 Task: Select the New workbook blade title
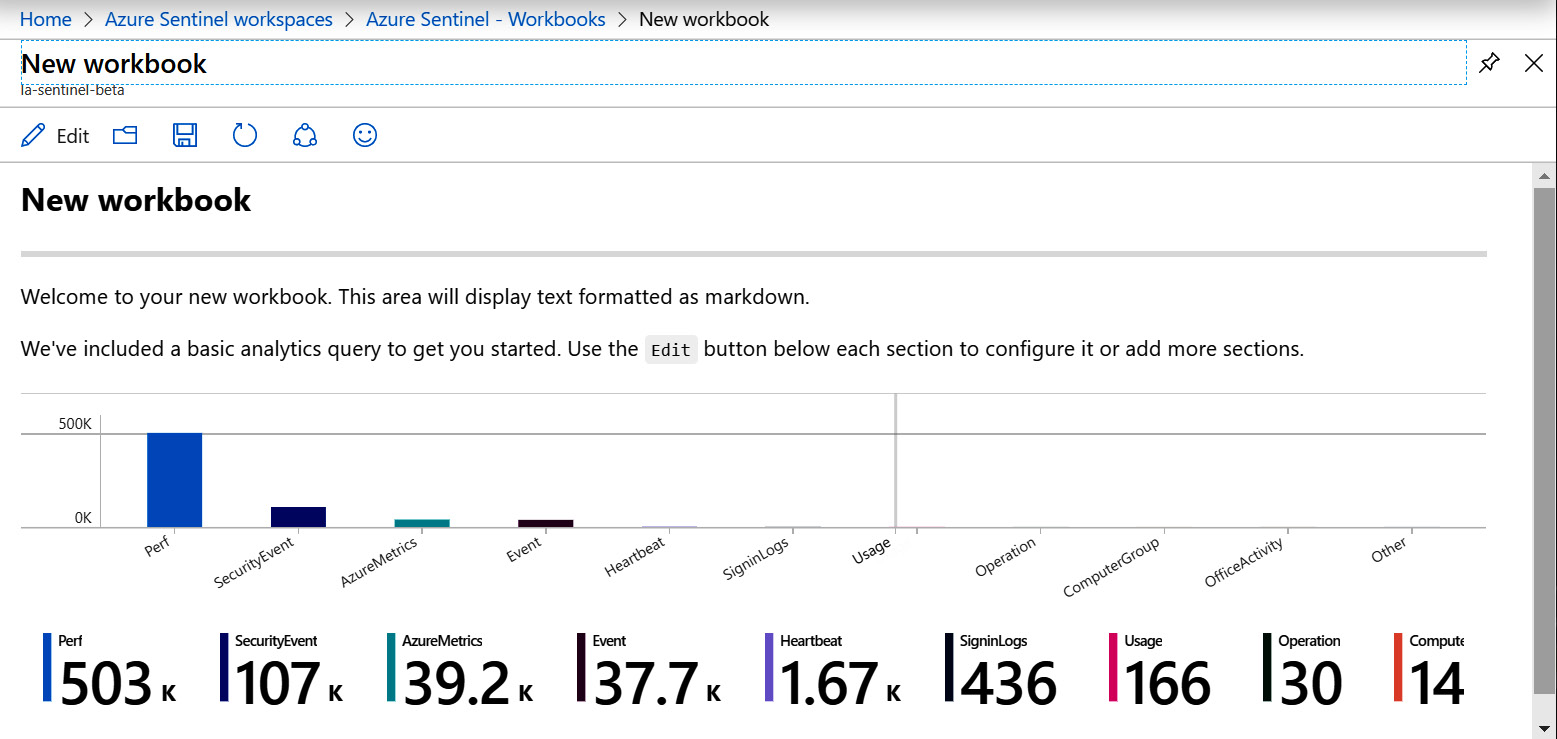[x=114, y=63]
